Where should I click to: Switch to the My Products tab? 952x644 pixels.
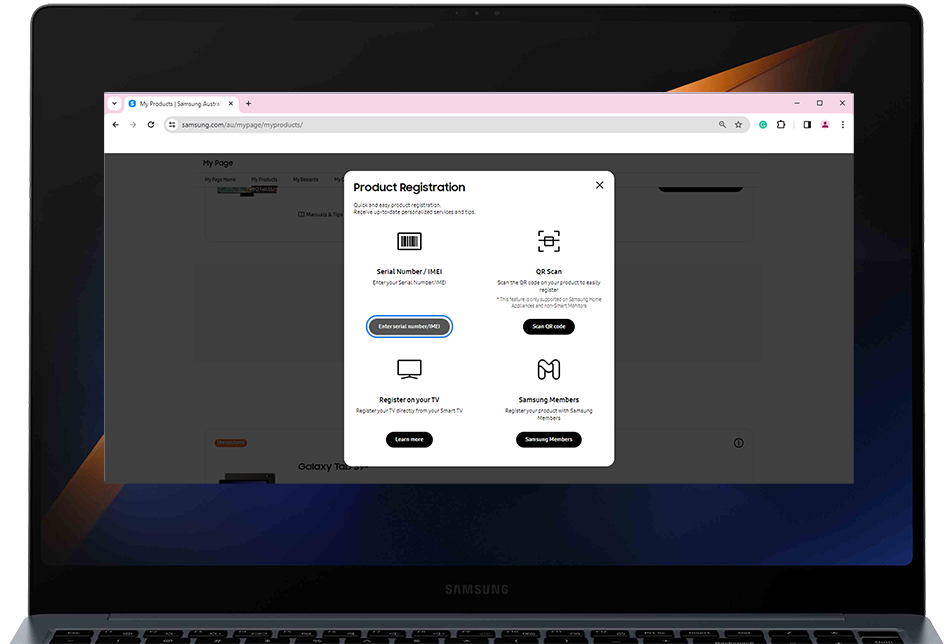pyautogui.click(x=264, y=178)
